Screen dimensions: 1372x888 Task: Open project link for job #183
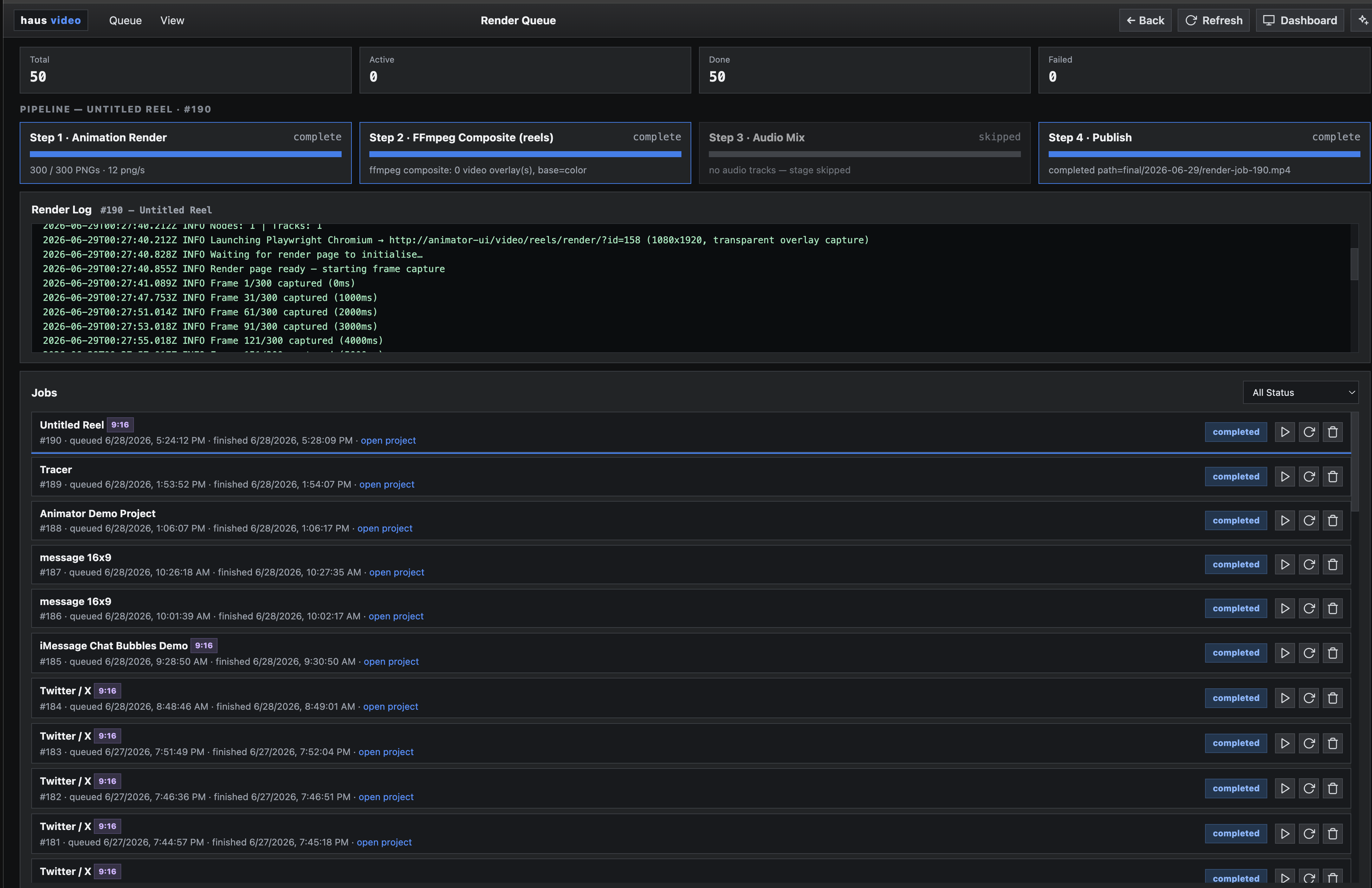point(386,752)
